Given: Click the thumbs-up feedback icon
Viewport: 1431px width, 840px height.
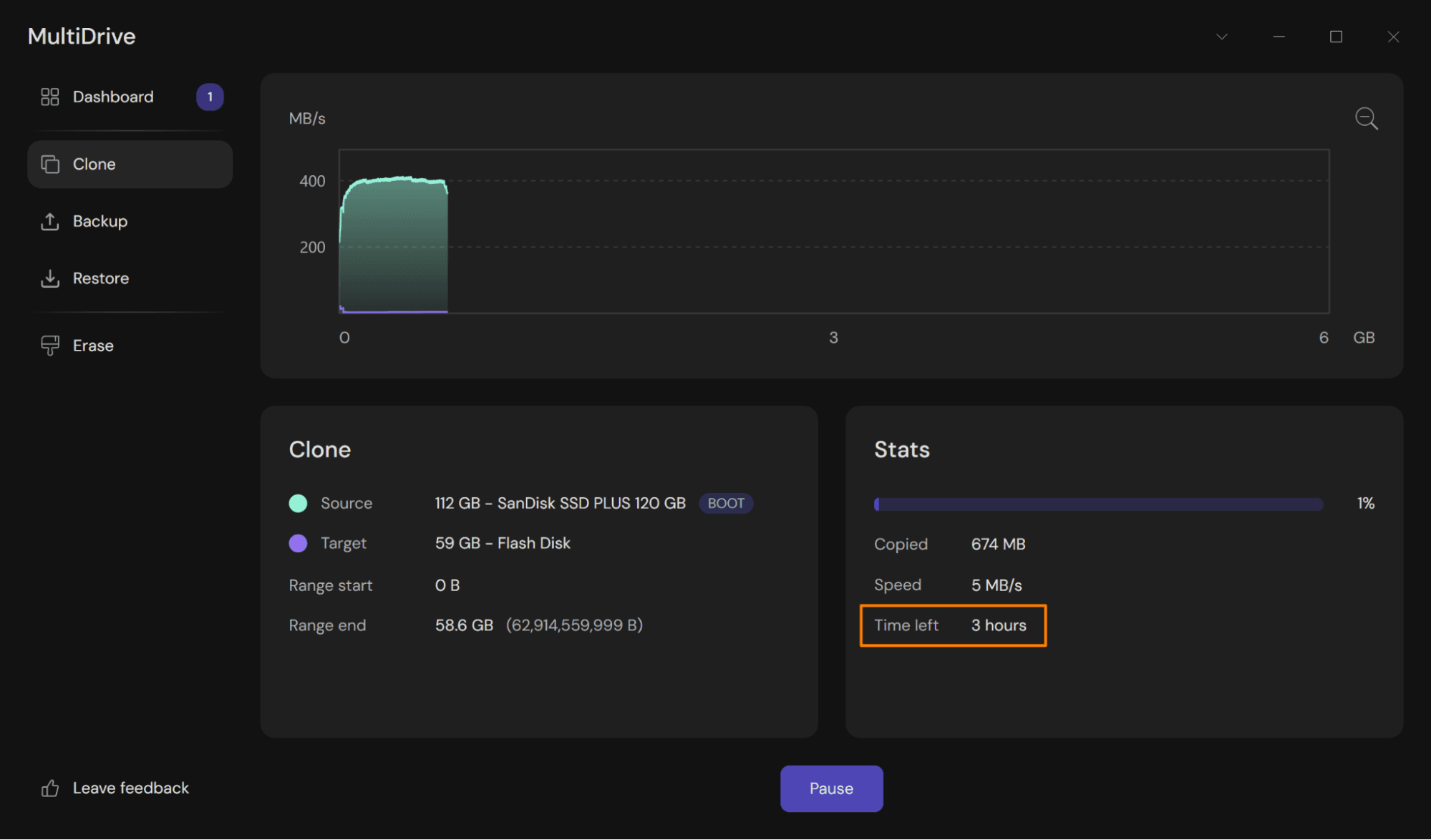Looking at the screenshot, I should [49, 788].
